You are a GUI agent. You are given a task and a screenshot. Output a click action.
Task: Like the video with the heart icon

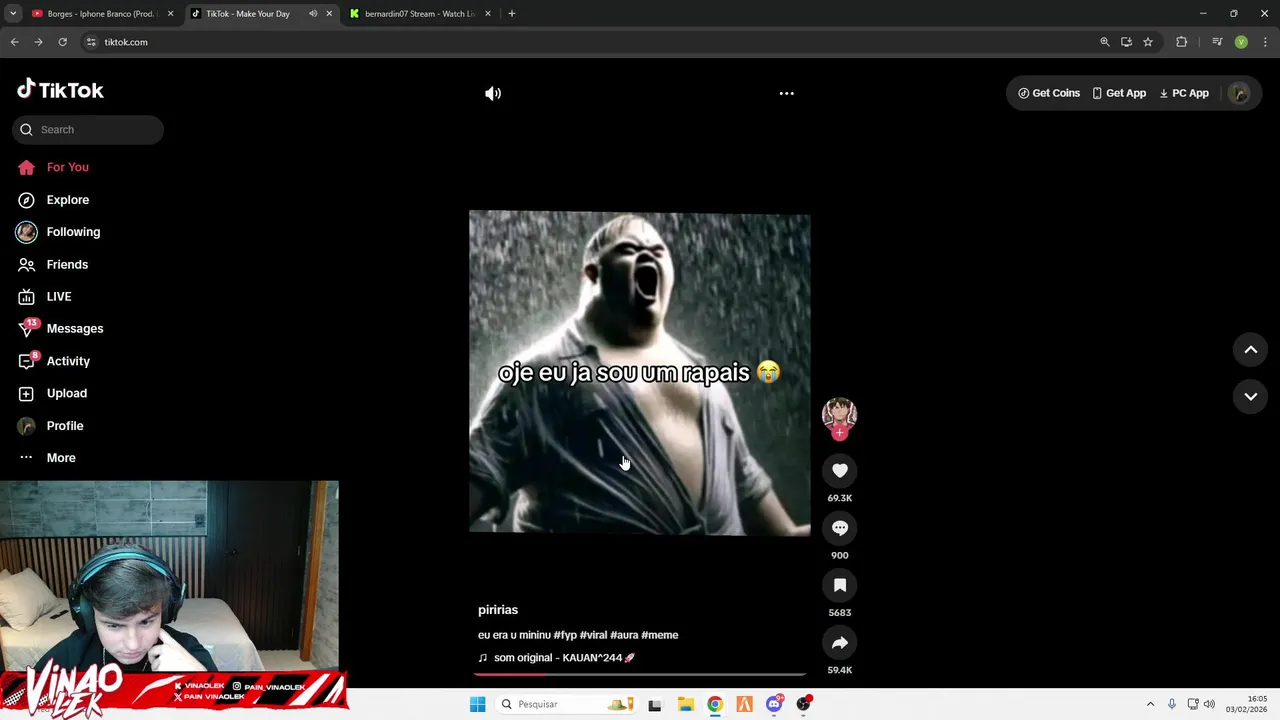click(840, 470)
